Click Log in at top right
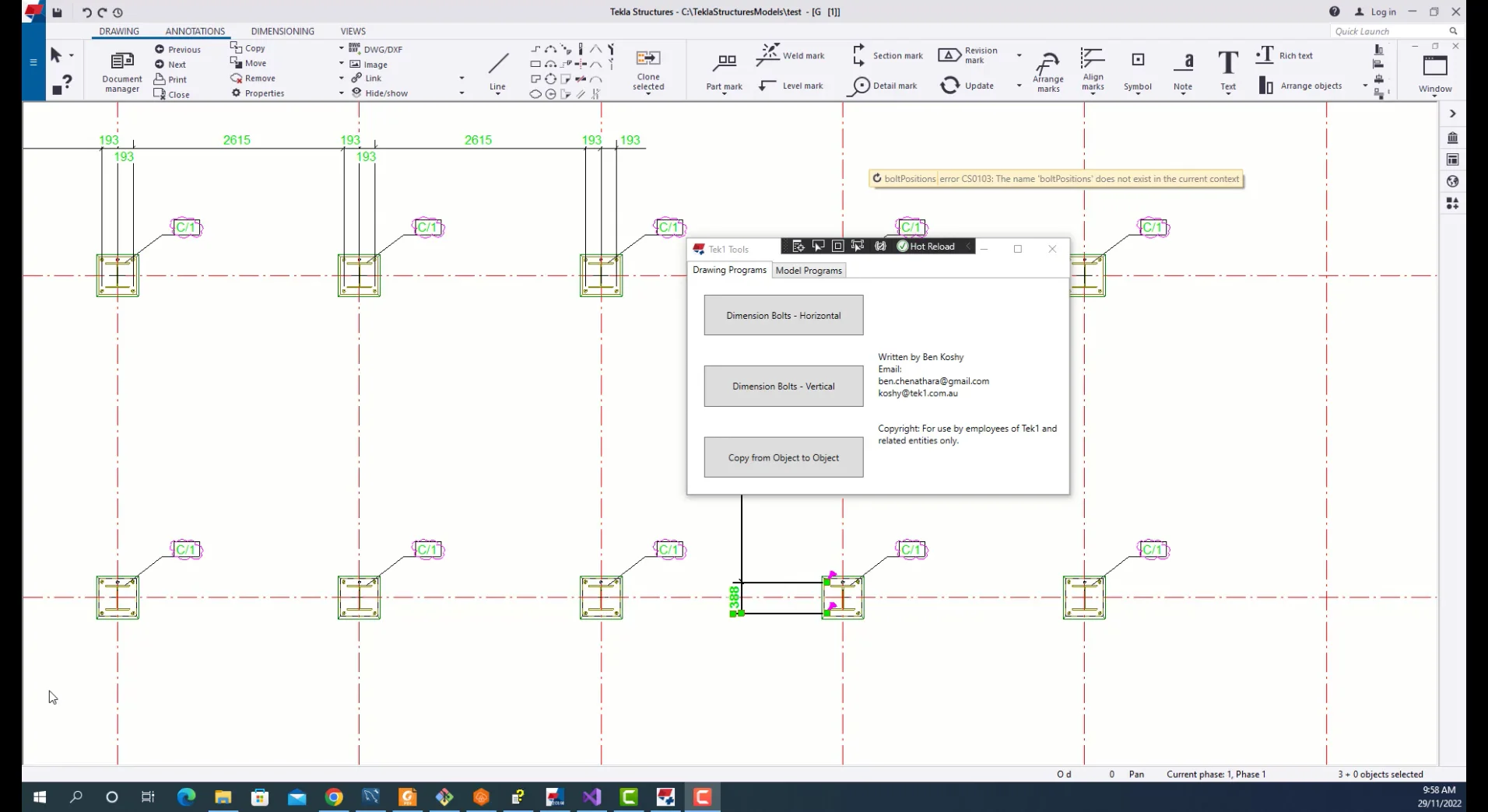 (1376, 12)
